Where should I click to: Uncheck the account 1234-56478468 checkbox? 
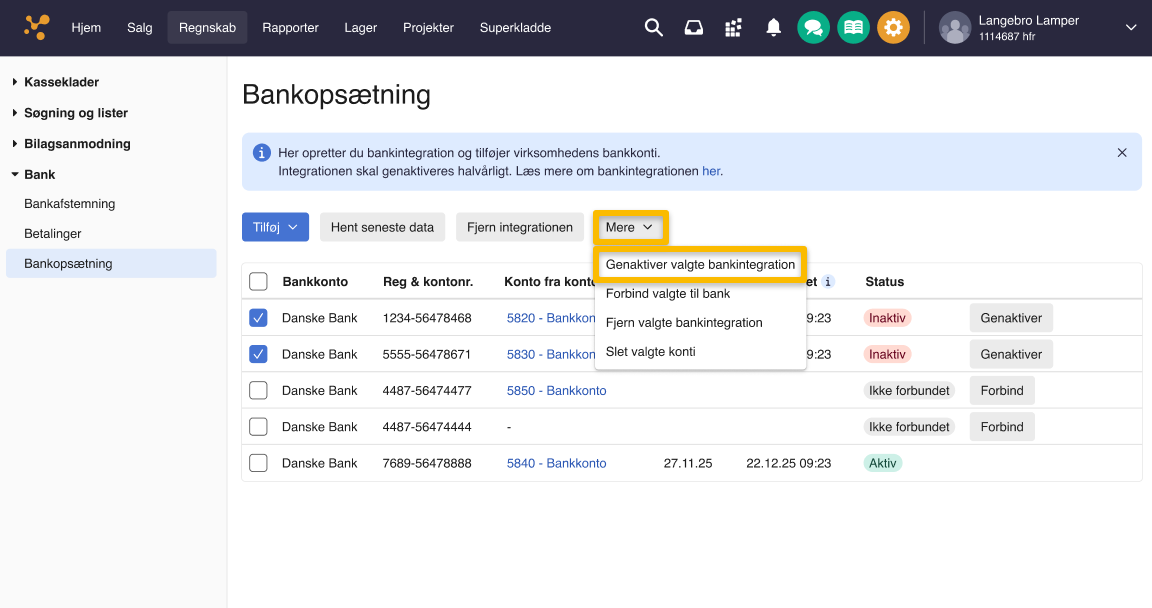(x=258, y=318)
